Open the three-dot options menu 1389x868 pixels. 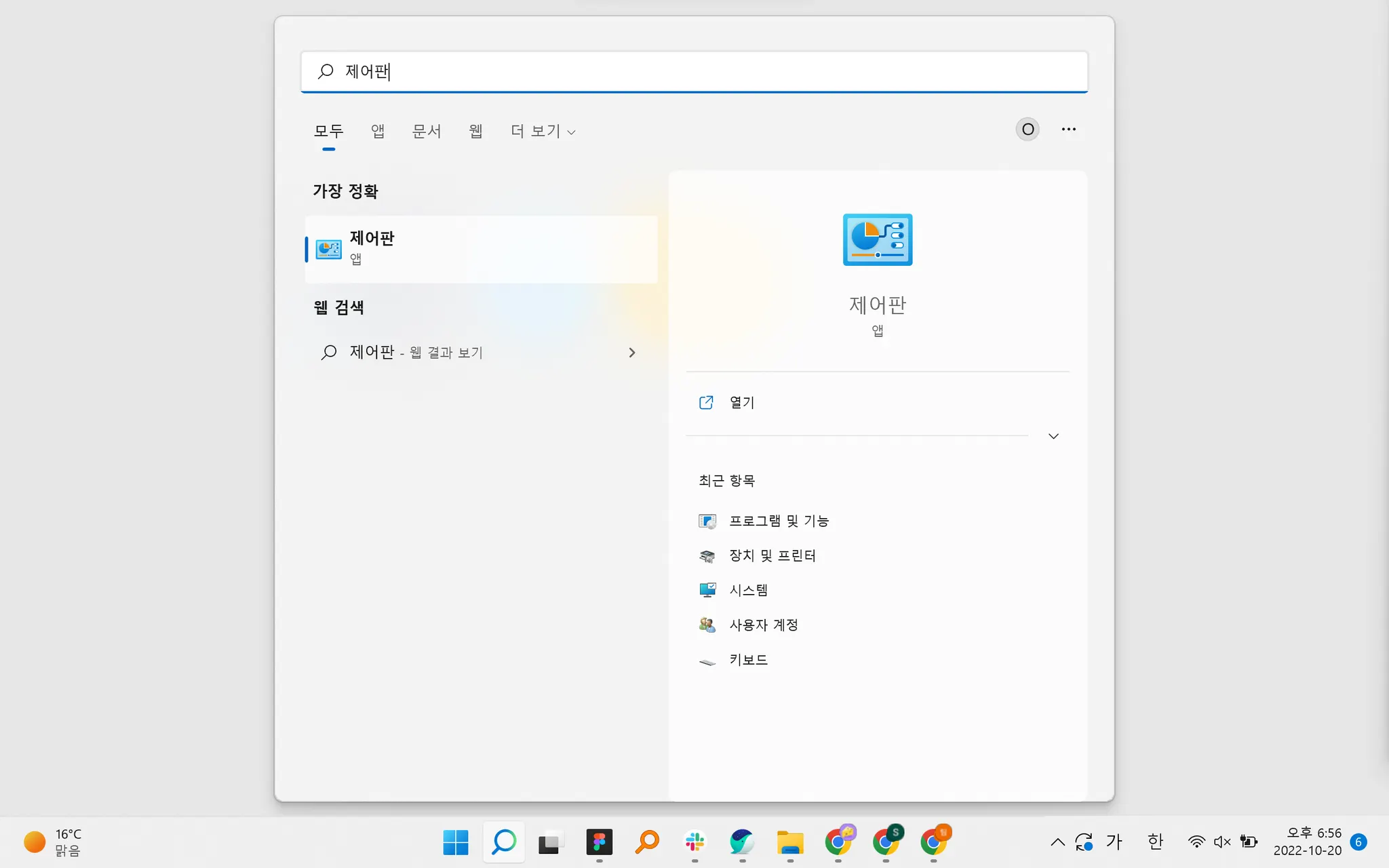click(x=1068, y=129)
